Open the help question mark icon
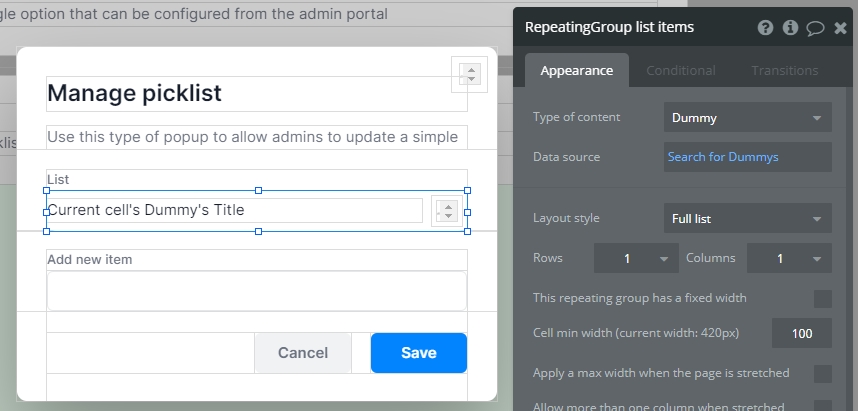Image resolution: width=858 pixels, height=411 pixels. [x=765, y=28]
